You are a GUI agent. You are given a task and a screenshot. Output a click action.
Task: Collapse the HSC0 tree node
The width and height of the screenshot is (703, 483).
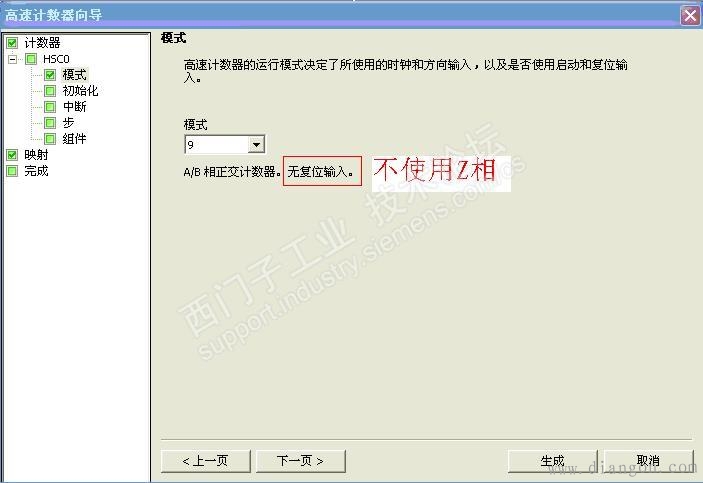[x=13, y=59]
